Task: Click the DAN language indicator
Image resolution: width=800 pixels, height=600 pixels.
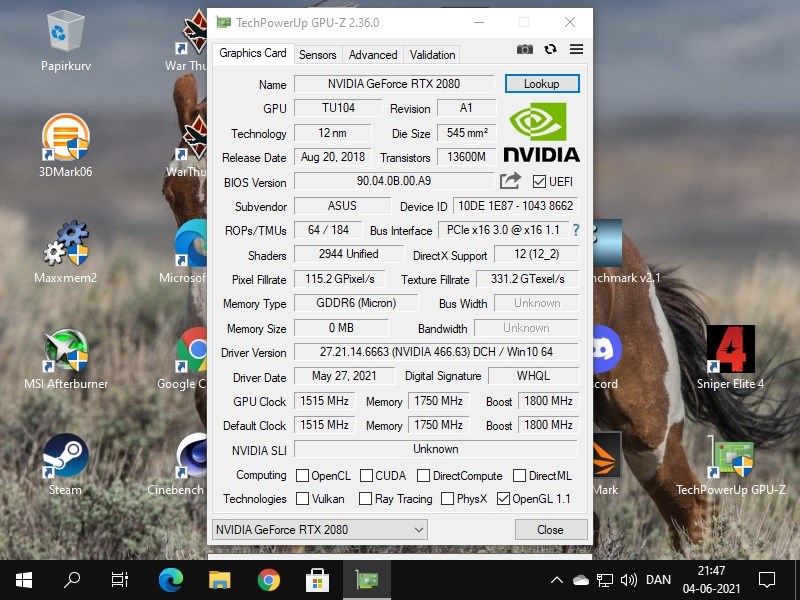Action: [658, 580]
